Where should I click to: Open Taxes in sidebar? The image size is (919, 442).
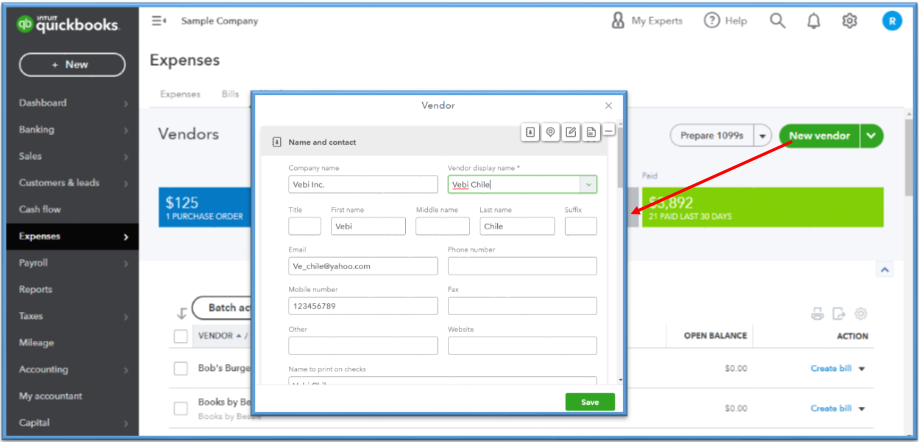(30, 315)
